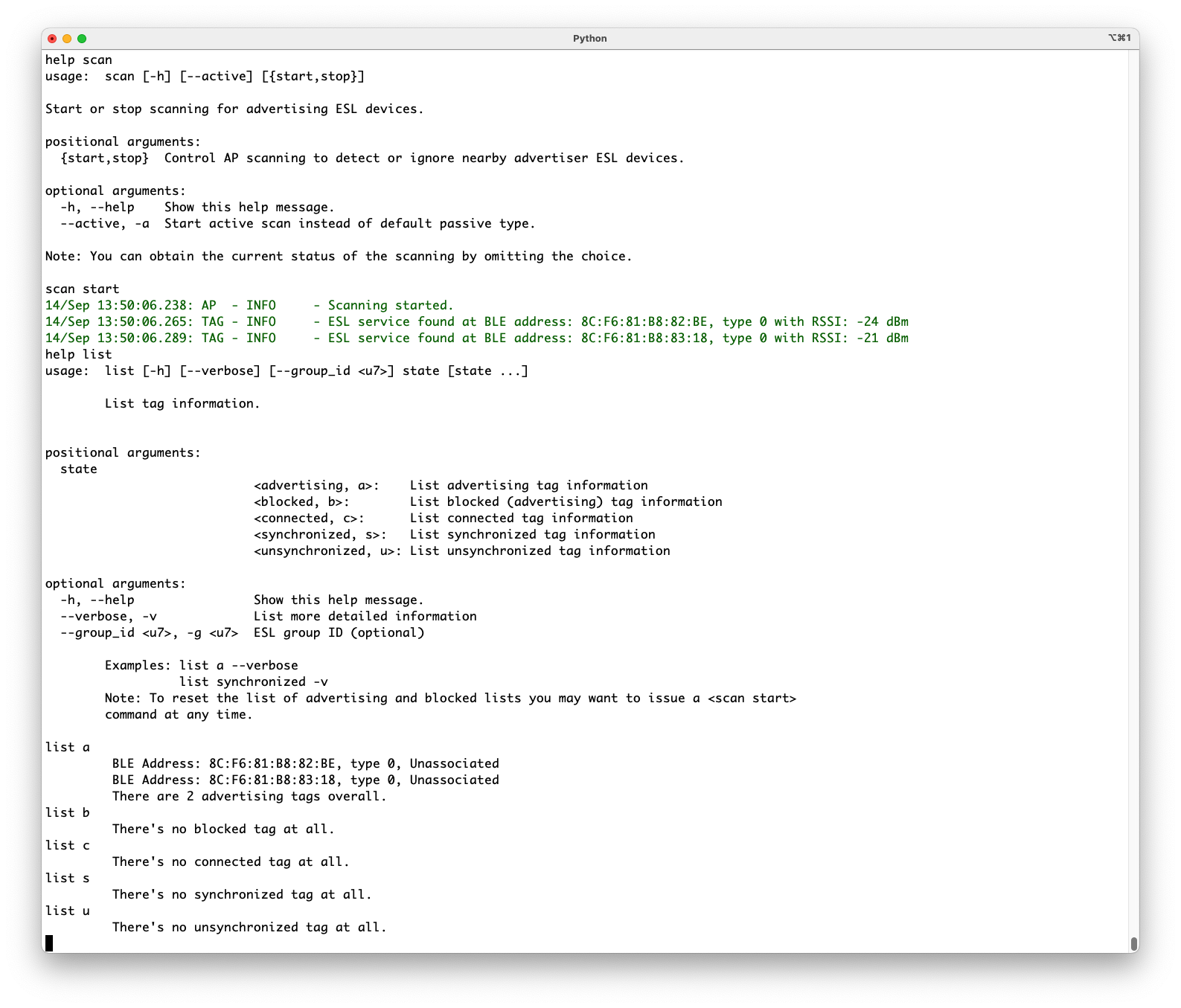Click the terminal cursor block on last line

pos(49,943)
